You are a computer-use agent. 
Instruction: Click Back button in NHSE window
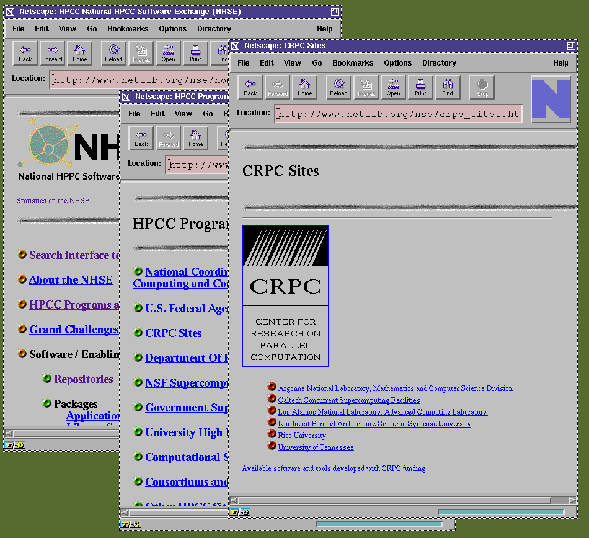(25, 53)
